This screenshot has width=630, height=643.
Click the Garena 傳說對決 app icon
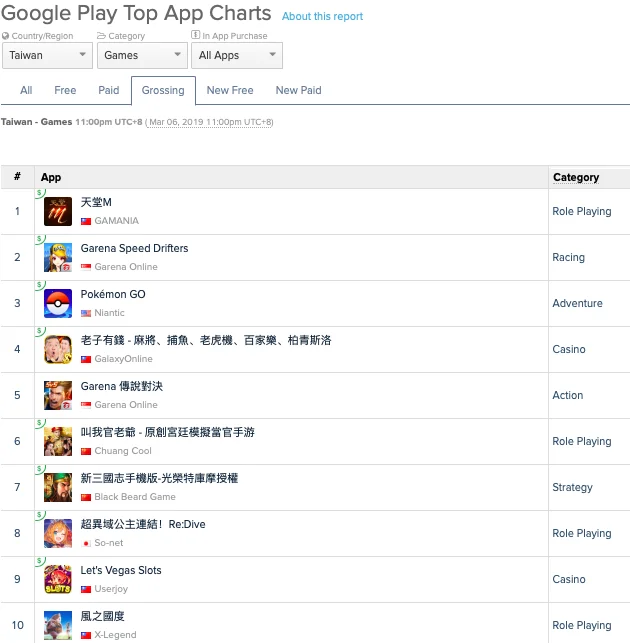point(58,395)
